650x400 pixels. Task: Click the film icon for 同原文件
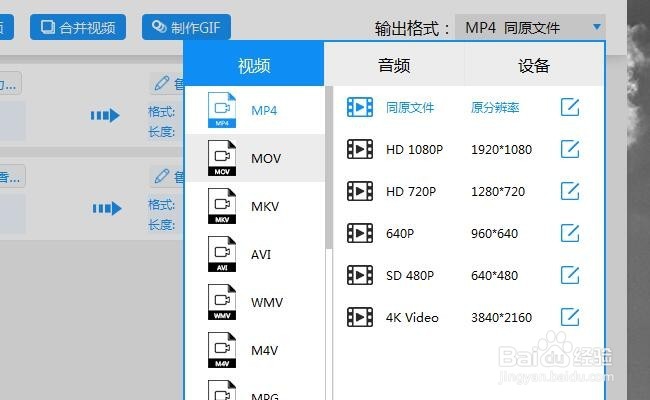click(360, 107)
